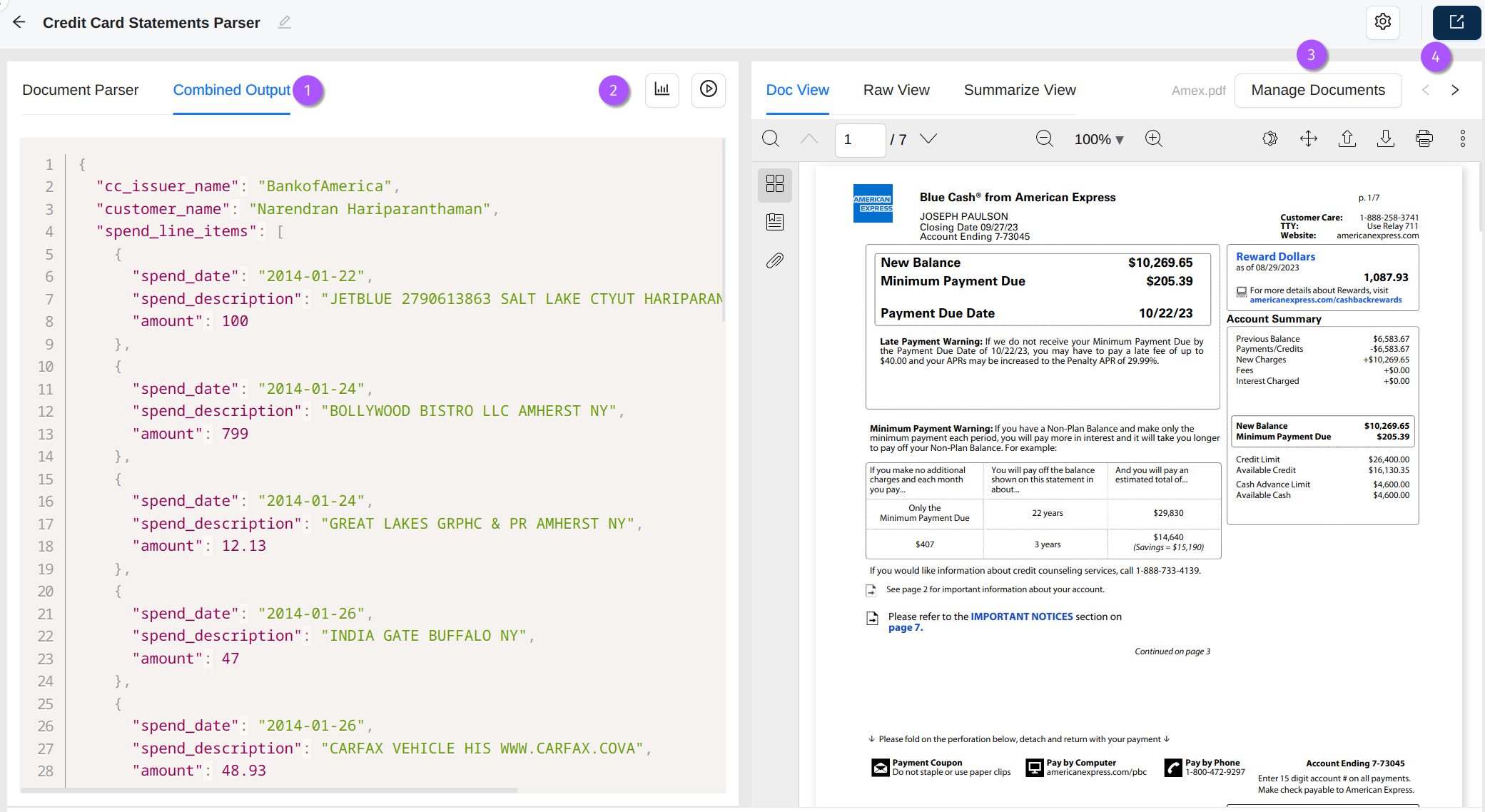Click the Reward Dollars heading
Viewport: 1485px width, 812px height.
(1275, 256)
